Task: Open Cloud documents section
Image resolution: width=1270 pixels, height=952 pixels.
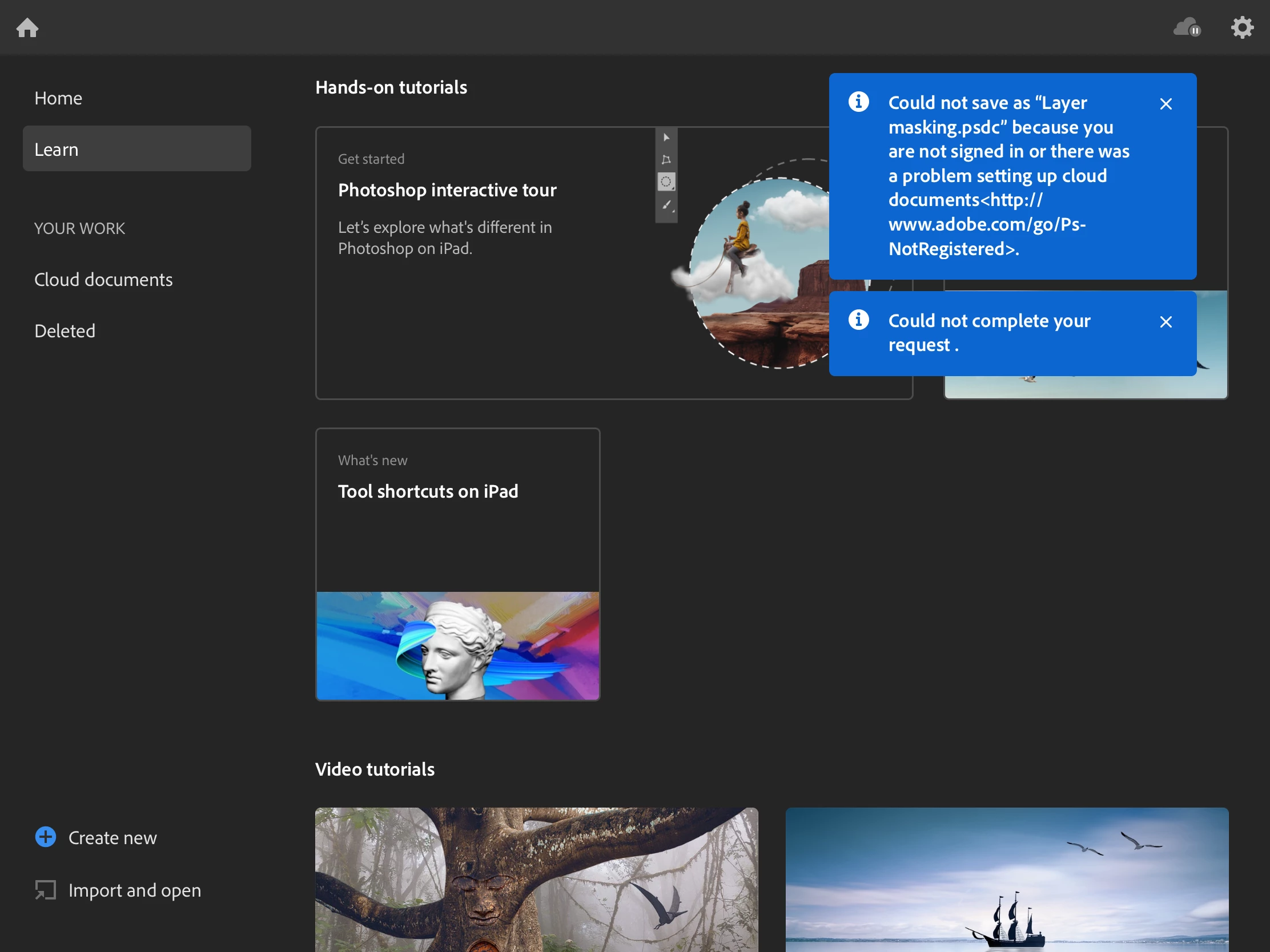Action: pyautogui.click(x=103, y=280)
